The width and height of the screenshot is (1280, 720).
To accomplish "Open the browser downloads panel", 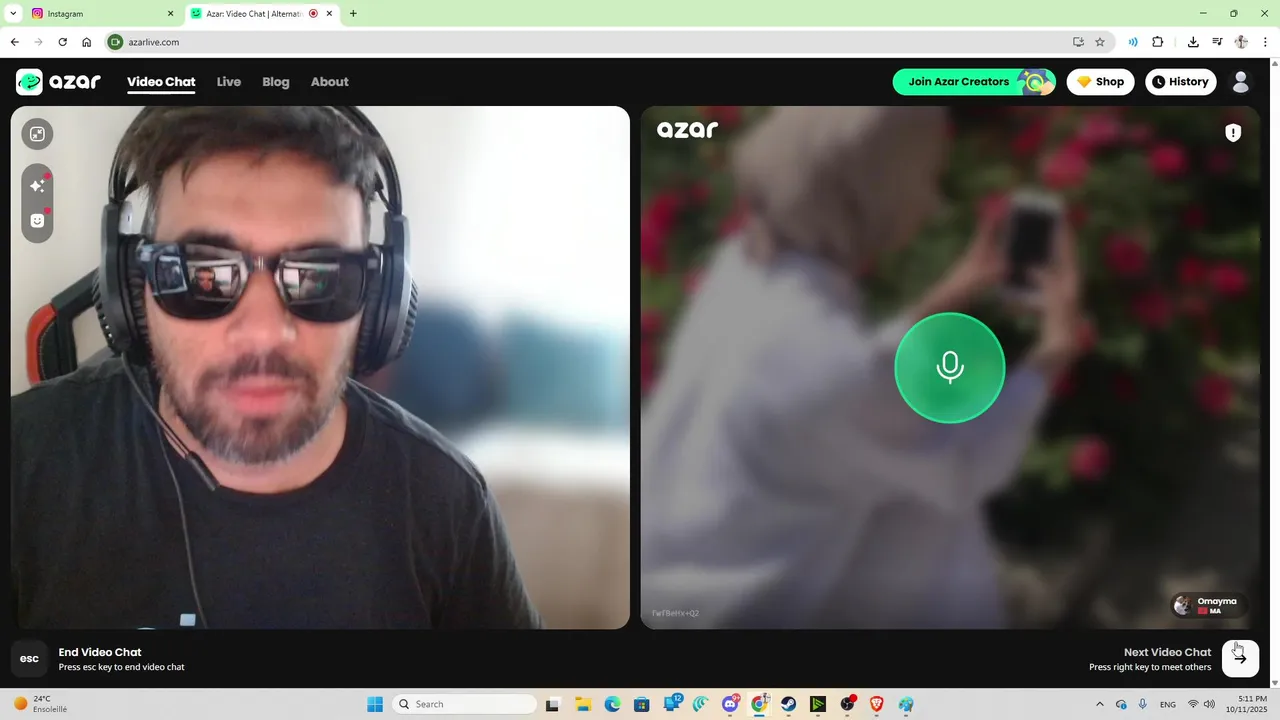I will coord(1193,42).
